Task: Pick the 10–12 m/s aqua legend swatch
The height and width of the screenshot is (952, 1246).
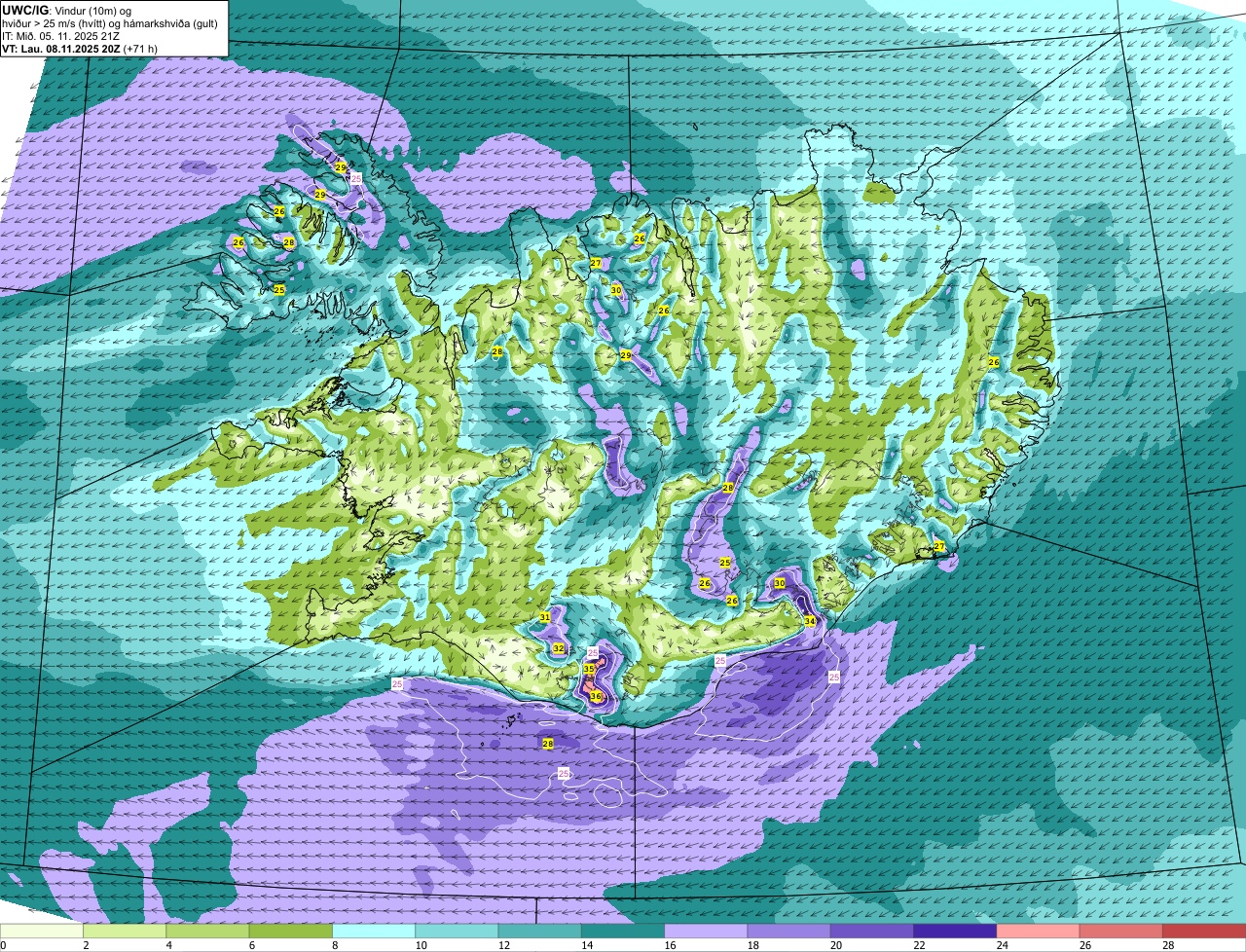Action: click(458, 931)
